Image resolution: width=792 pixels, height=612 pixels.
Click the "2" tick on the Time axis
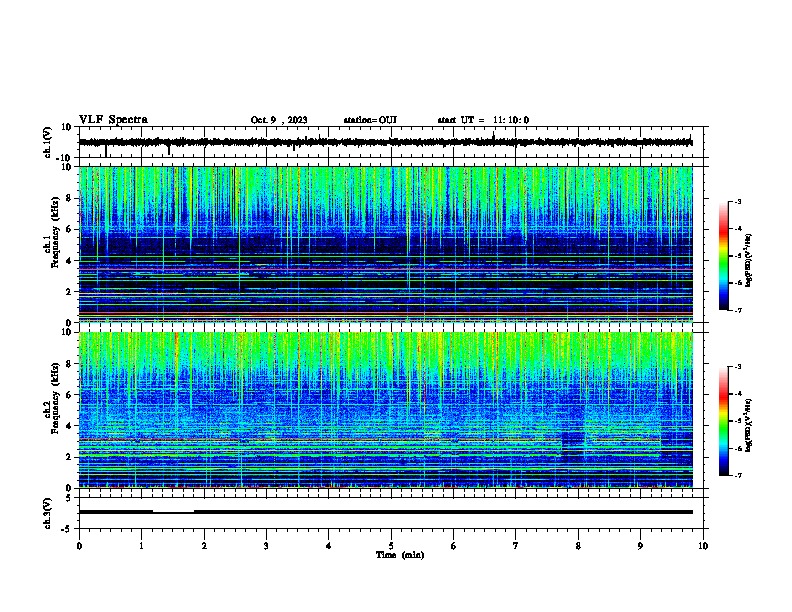point(204,546)
